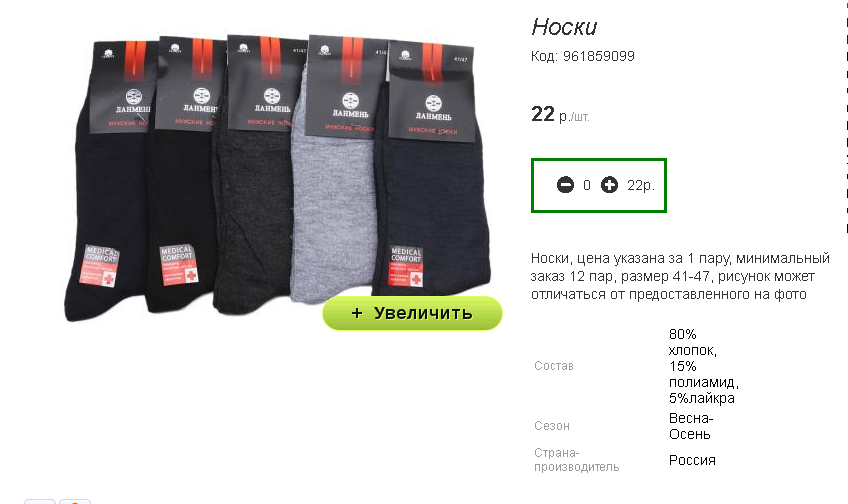Image resolution: width=848 pixels, height=504 pixels.
Task: Click the partly visible button with an orange icon
Action: pyautogui.click(x=75, y=502)
